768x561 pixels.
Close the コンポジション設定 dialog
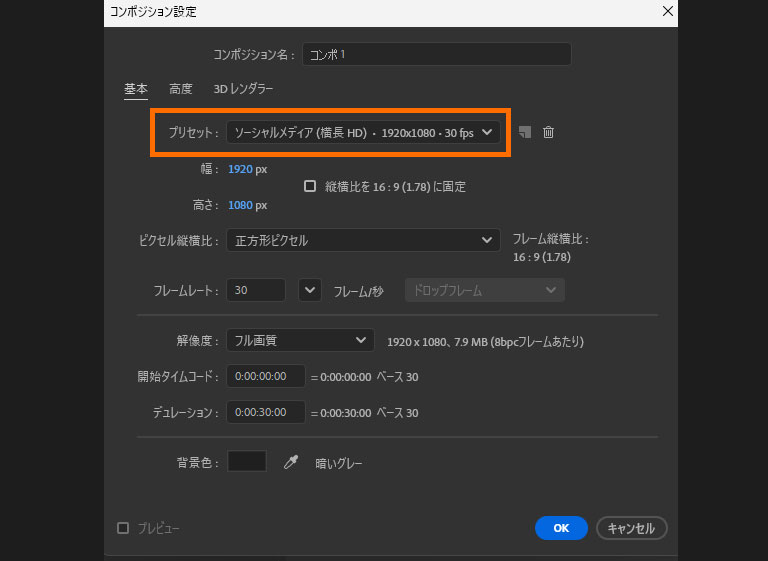pyautogui.click(x=668, y=11)
